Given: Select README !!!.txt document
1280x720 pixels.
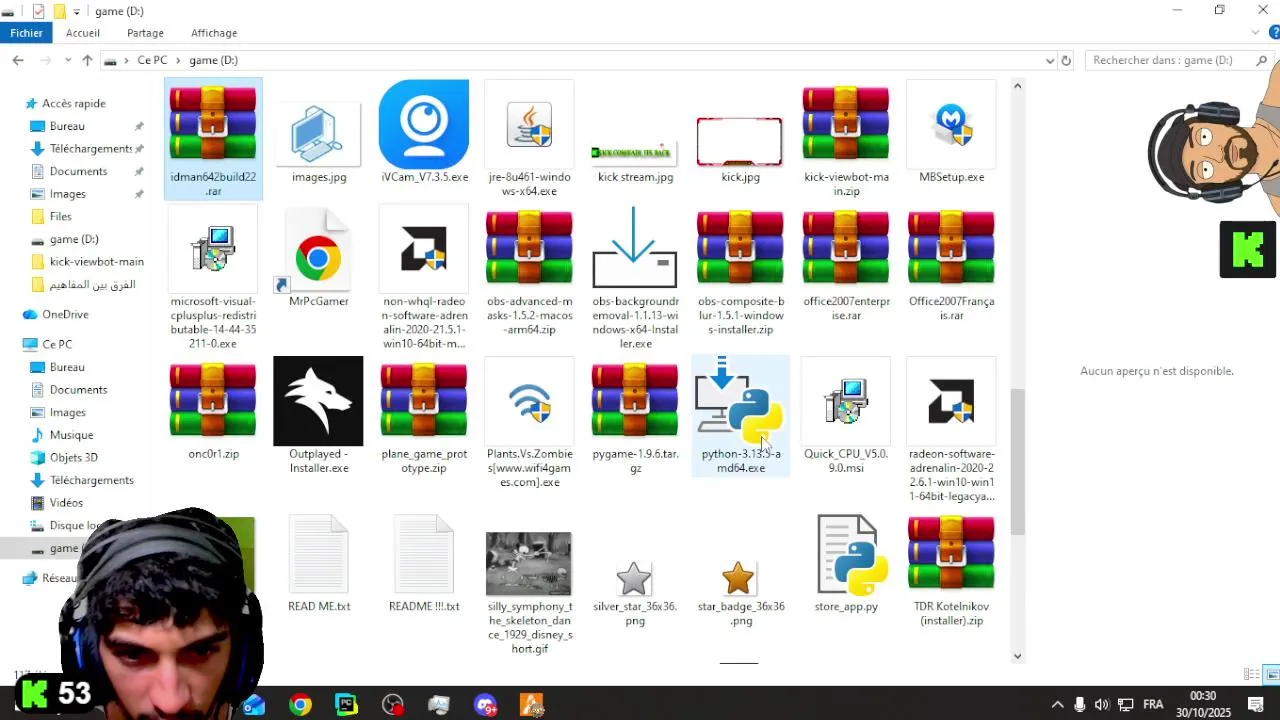Looking at the screenshot, I should pyautogui.click(x=424, y=563).
